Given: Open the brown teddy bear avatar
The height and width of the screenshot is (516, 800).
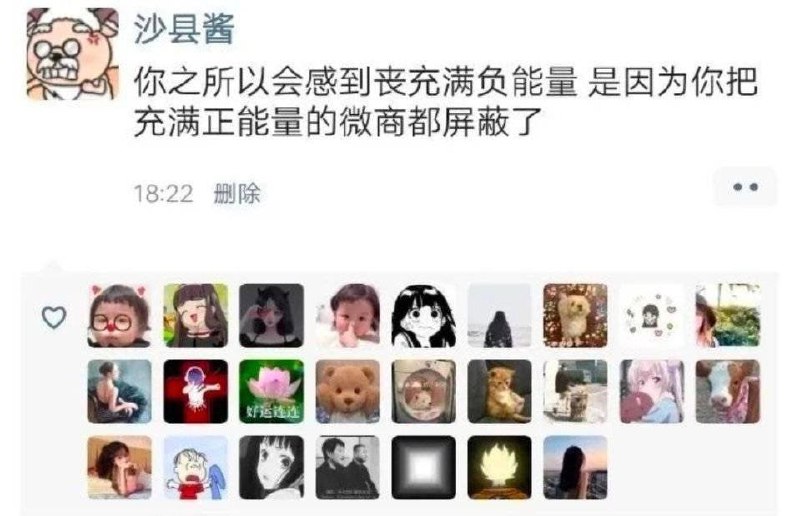Looking at the screenshot, I should [x=347, y=391].
